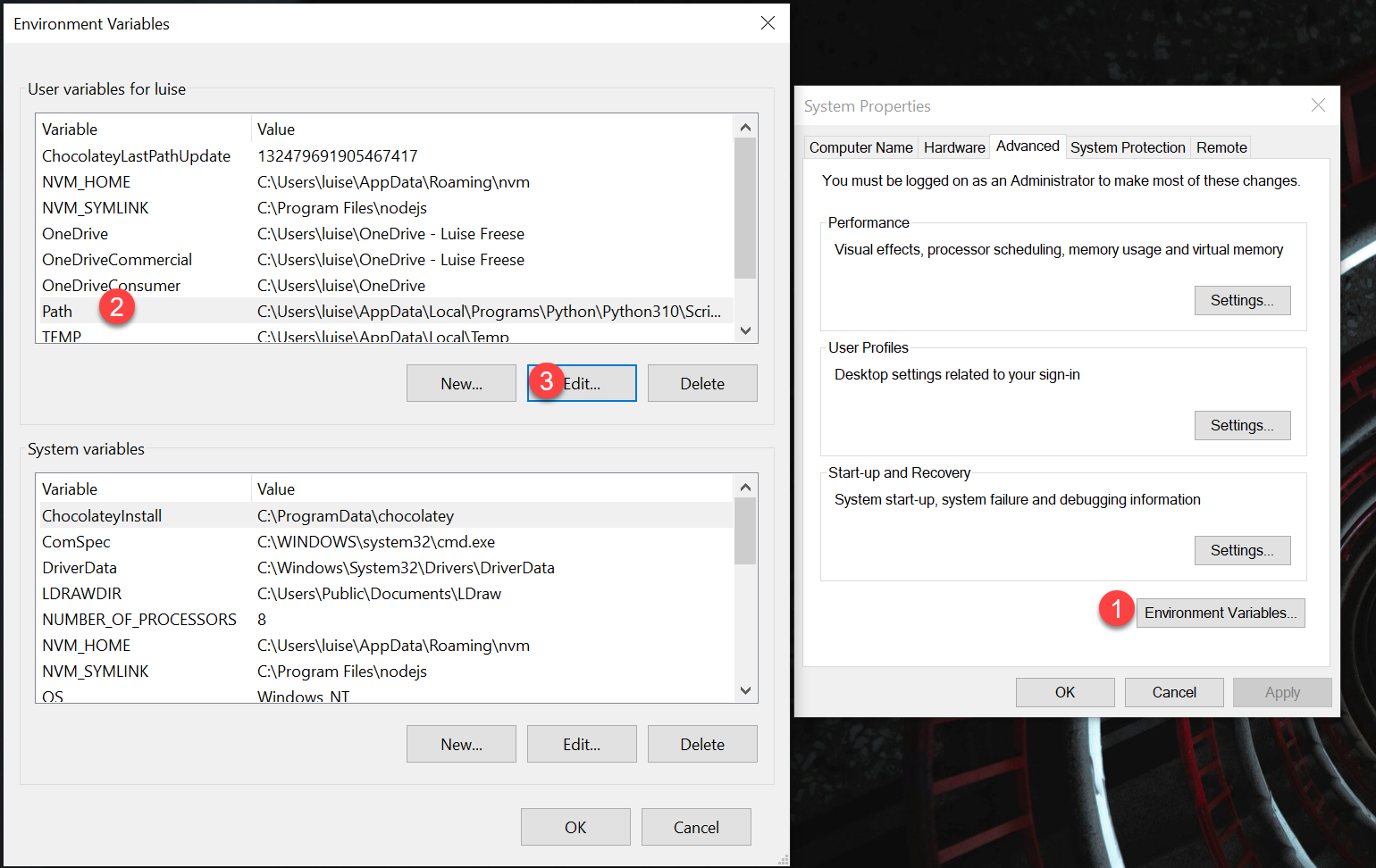1376x868 pixels.
Task: Switch to Hardware tab
Action: (954, 147)
